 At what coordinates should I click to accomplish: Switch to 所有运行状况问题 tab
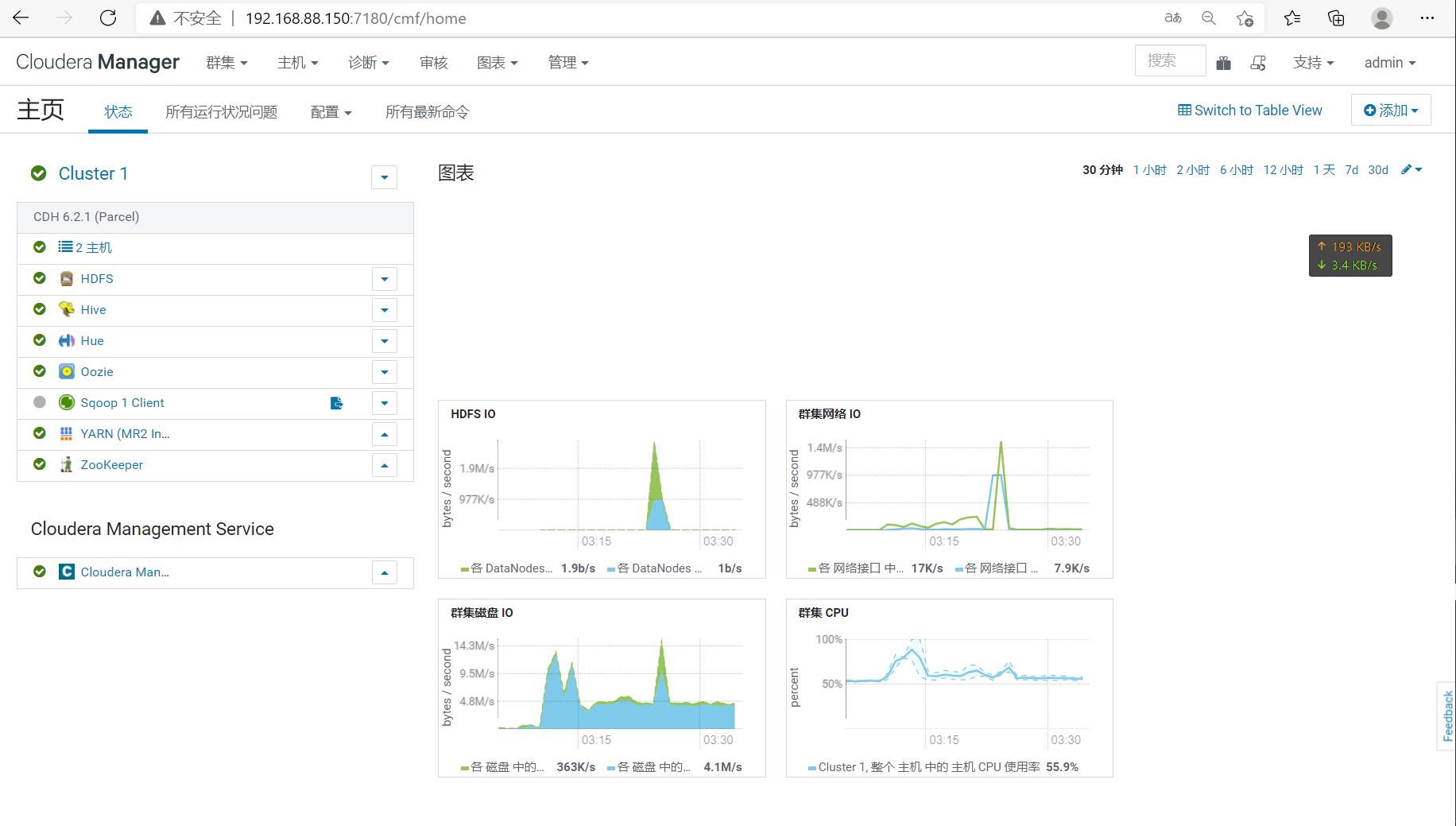221,111
